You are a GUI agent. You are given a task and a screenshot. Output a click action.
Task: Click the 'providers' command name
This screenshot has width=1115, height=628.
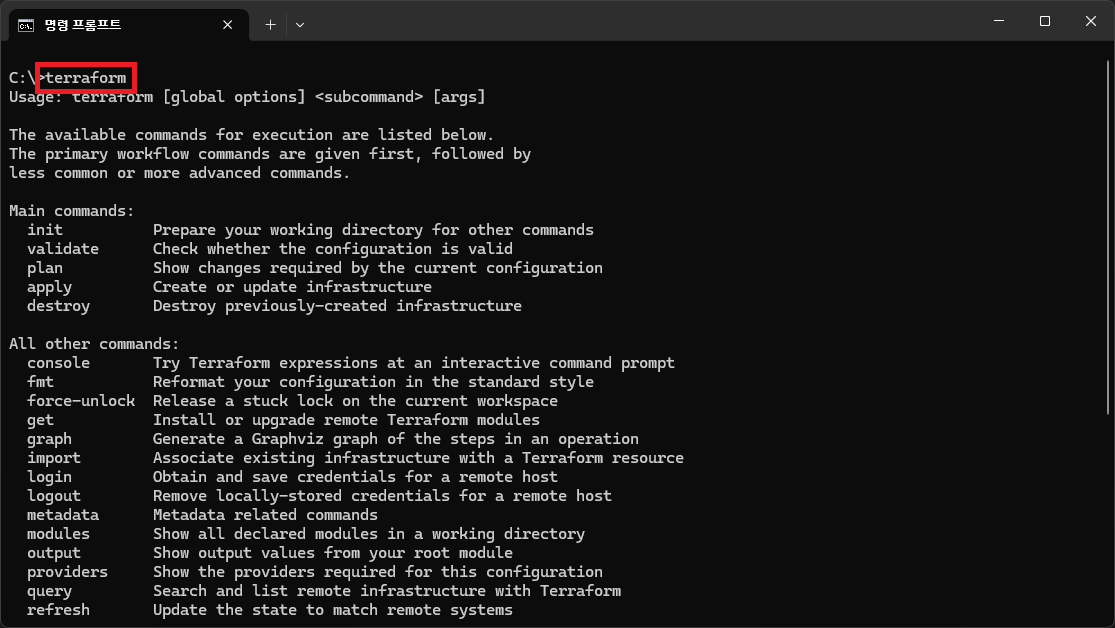[67, 572]
